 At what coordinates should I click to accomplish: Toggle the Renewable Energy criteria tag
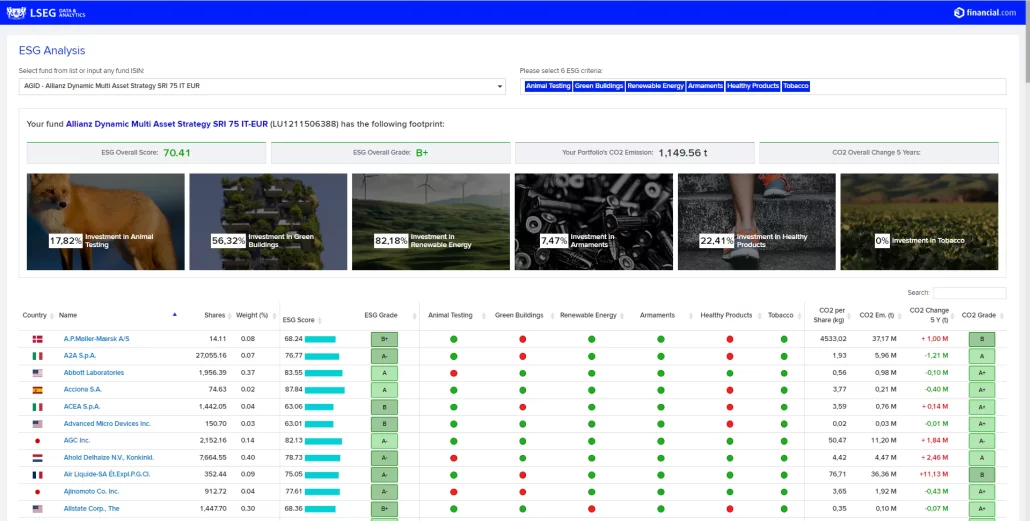tap(655, 86)
